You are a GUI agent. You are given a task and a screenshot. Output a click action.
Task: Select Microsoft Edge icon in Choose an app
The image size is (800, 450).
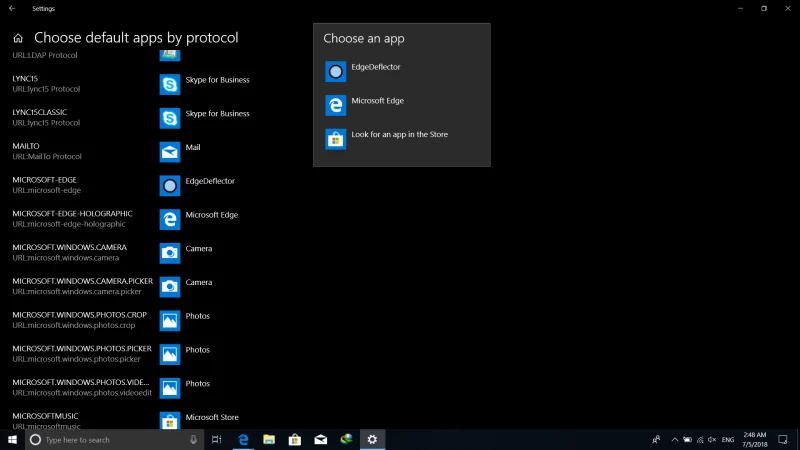pyautogui.click(x=336, y=105)
